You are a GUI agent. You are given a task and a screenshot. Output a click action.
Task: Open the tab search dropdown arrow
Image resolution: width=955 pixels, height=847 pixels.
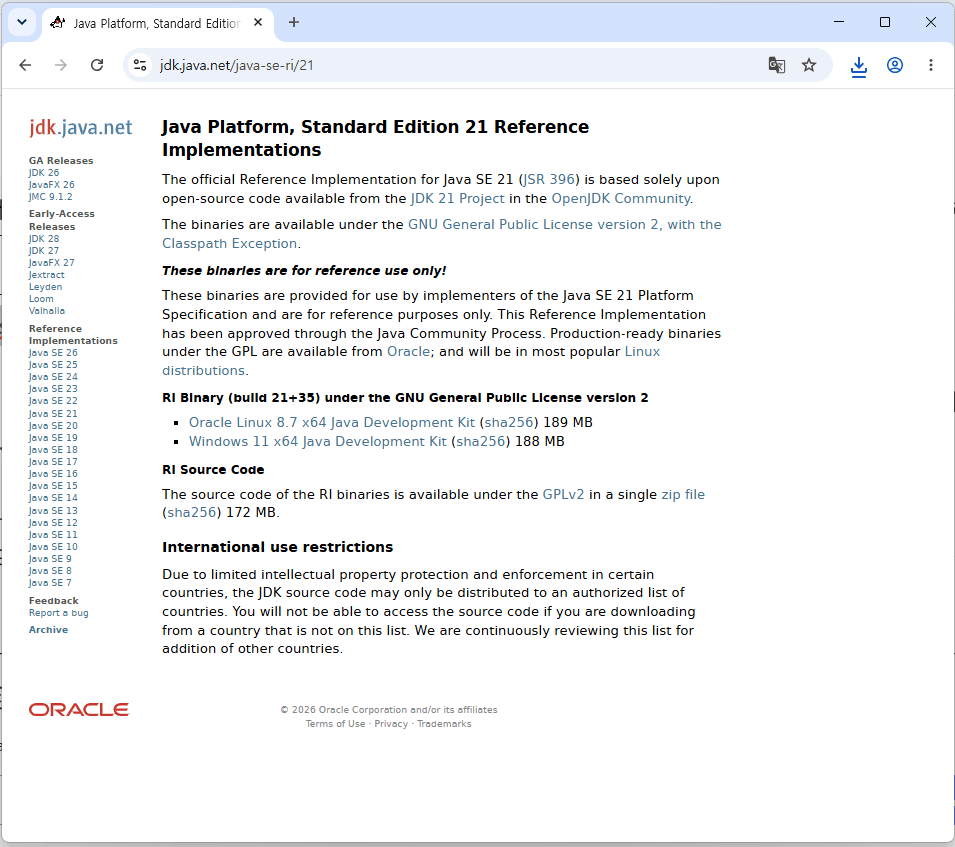click(x=22, y=23)
